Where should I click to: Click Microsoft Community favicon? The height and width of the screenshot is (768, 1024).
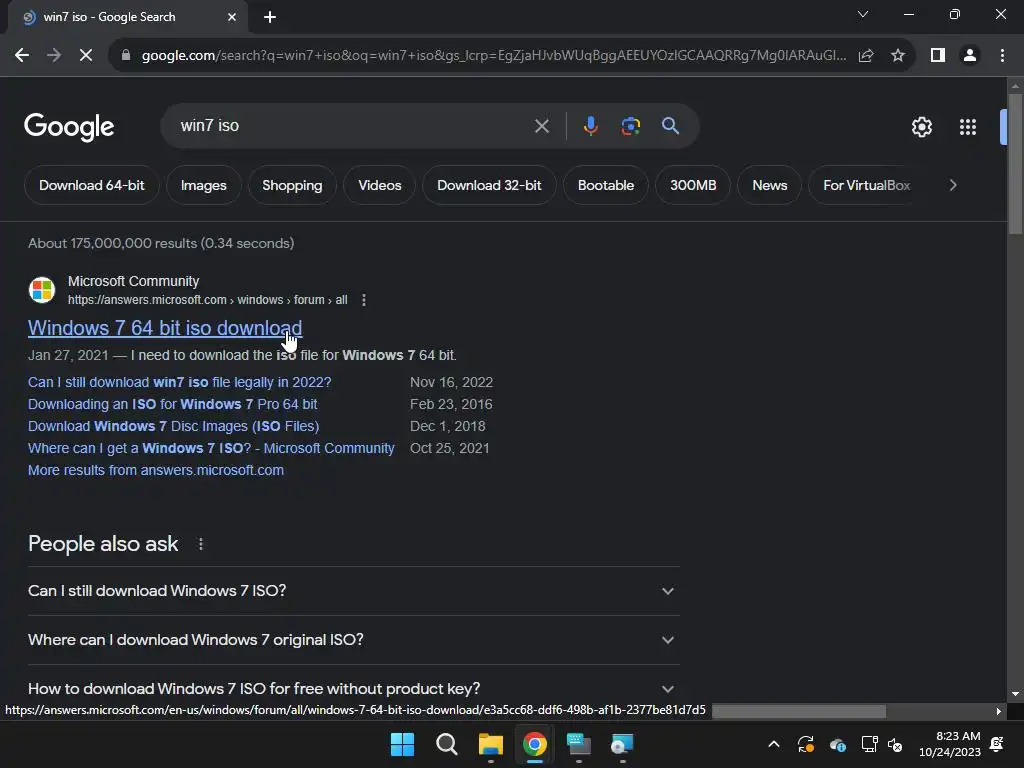(42, 290)
